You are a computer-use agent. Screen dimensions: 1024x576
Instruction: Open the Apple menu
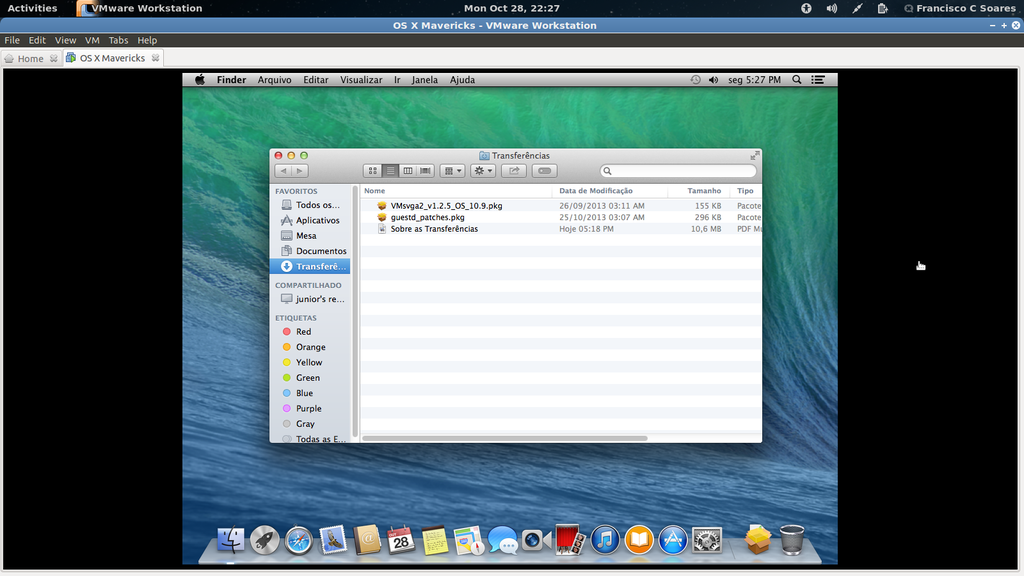click(x=200, y=80)
